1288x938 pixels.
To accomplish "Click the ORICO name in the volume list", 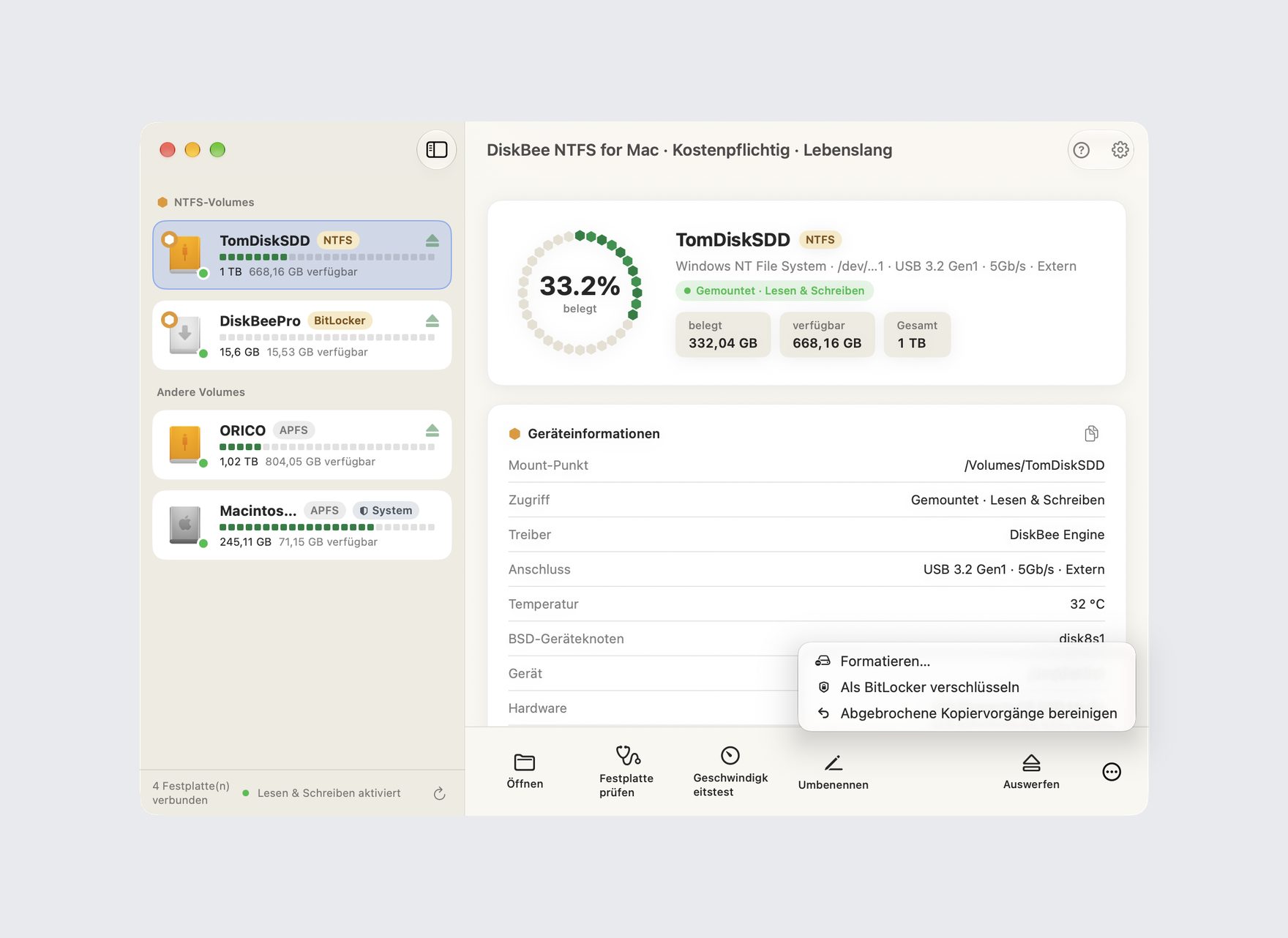I will tap(242, 431).
